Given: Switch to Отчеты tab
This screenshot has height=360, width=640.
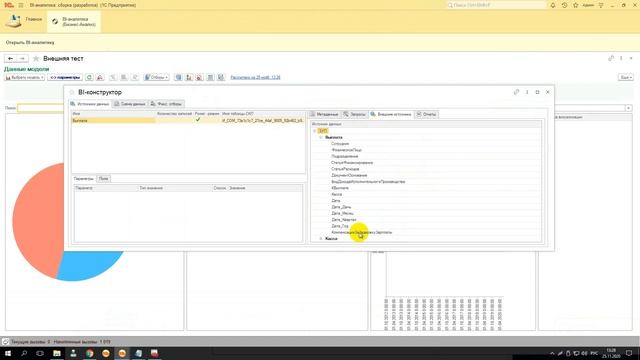Looking at the screenshot, I should coord(426,114).
